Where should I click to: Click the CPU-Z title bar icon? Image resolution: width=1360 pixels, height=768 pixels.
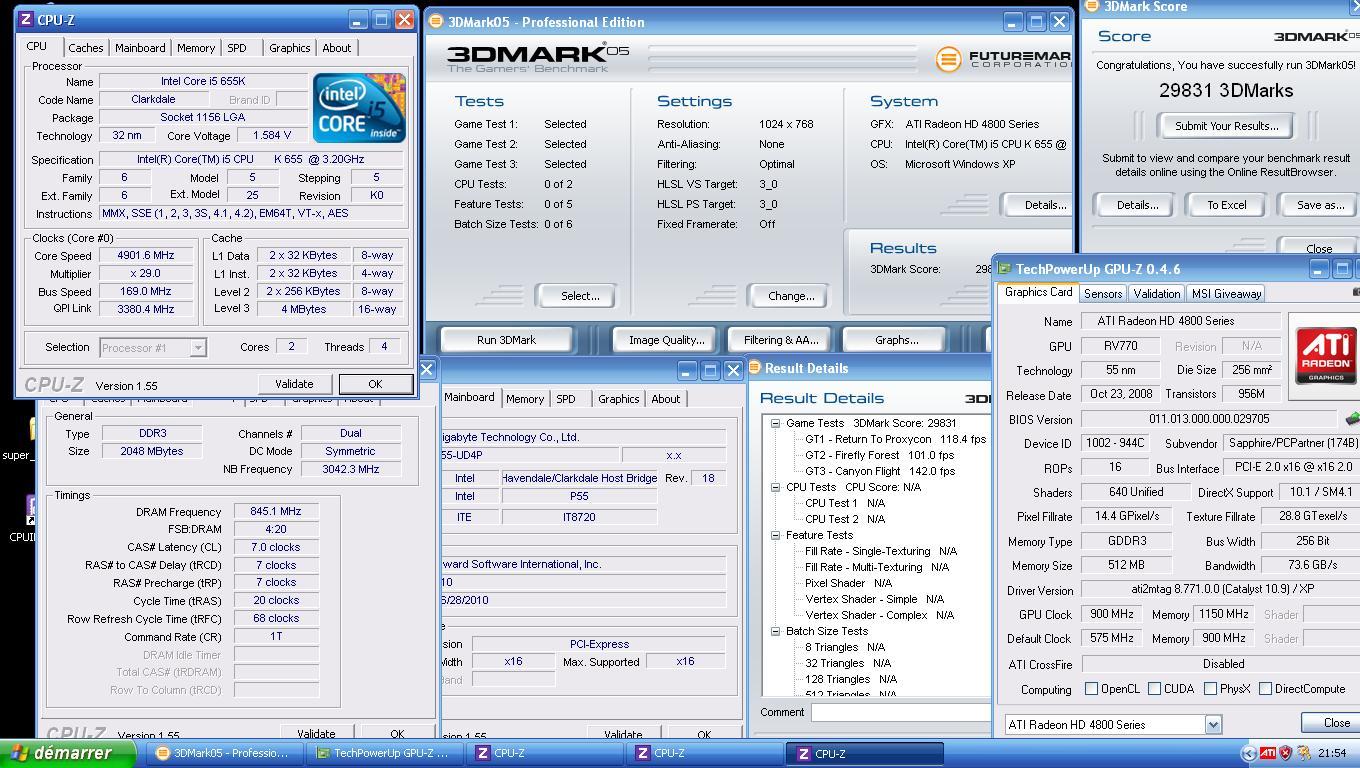click(26, 20)
